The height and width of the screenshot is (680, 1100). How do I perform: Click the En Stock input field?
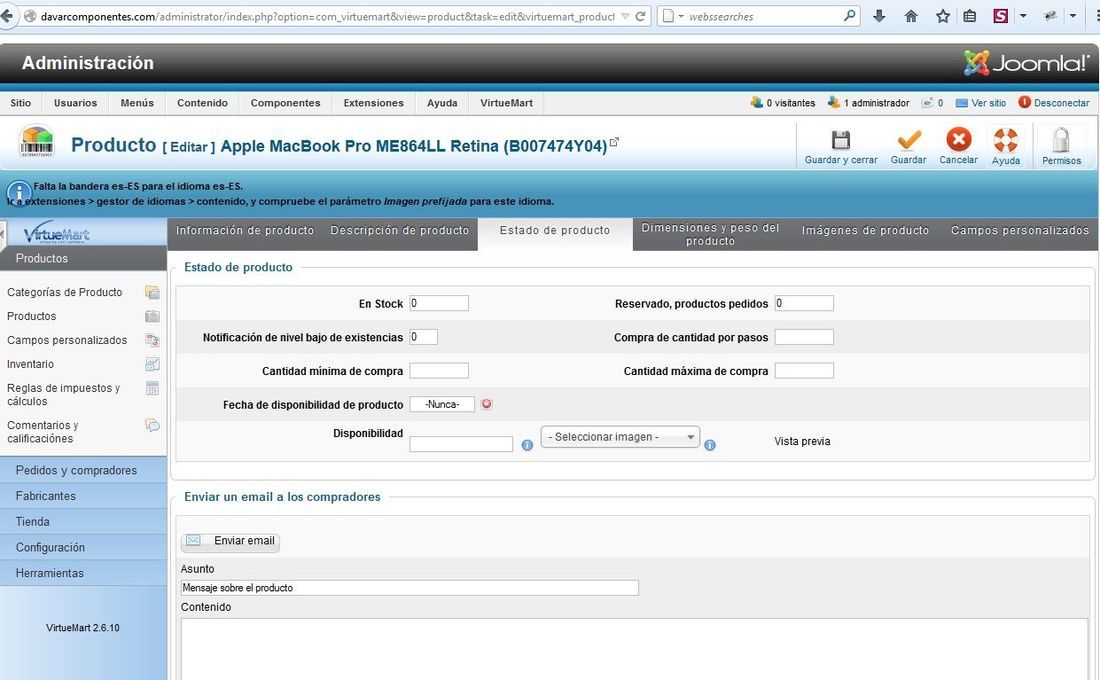[x=438, y=303]
